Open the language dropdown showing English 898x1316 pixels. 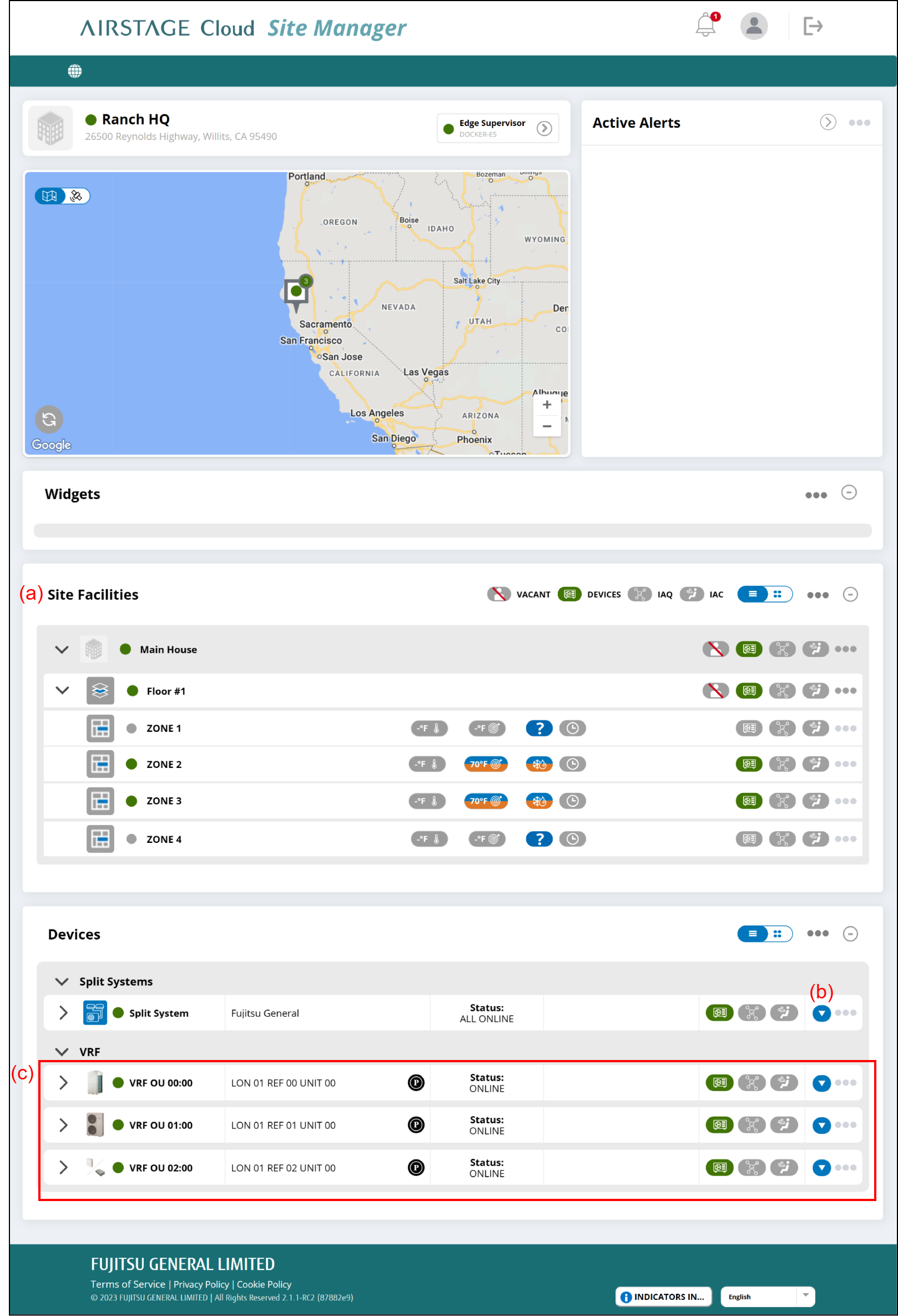pyautogui.click(x=766, y=1297)
